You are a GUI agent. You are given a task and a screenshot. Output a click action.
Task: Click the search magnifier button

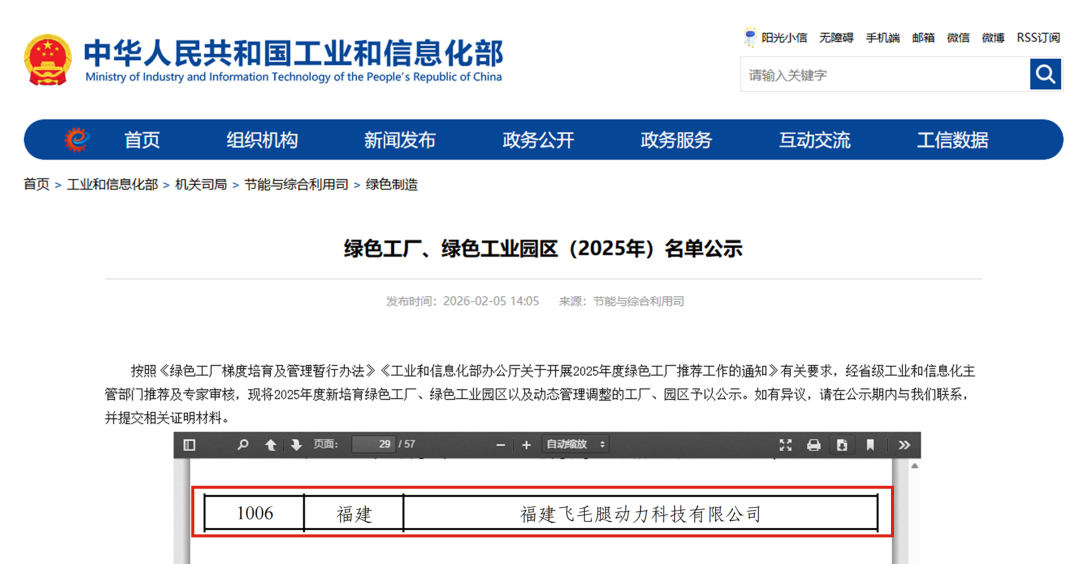tap(1045, 74)
